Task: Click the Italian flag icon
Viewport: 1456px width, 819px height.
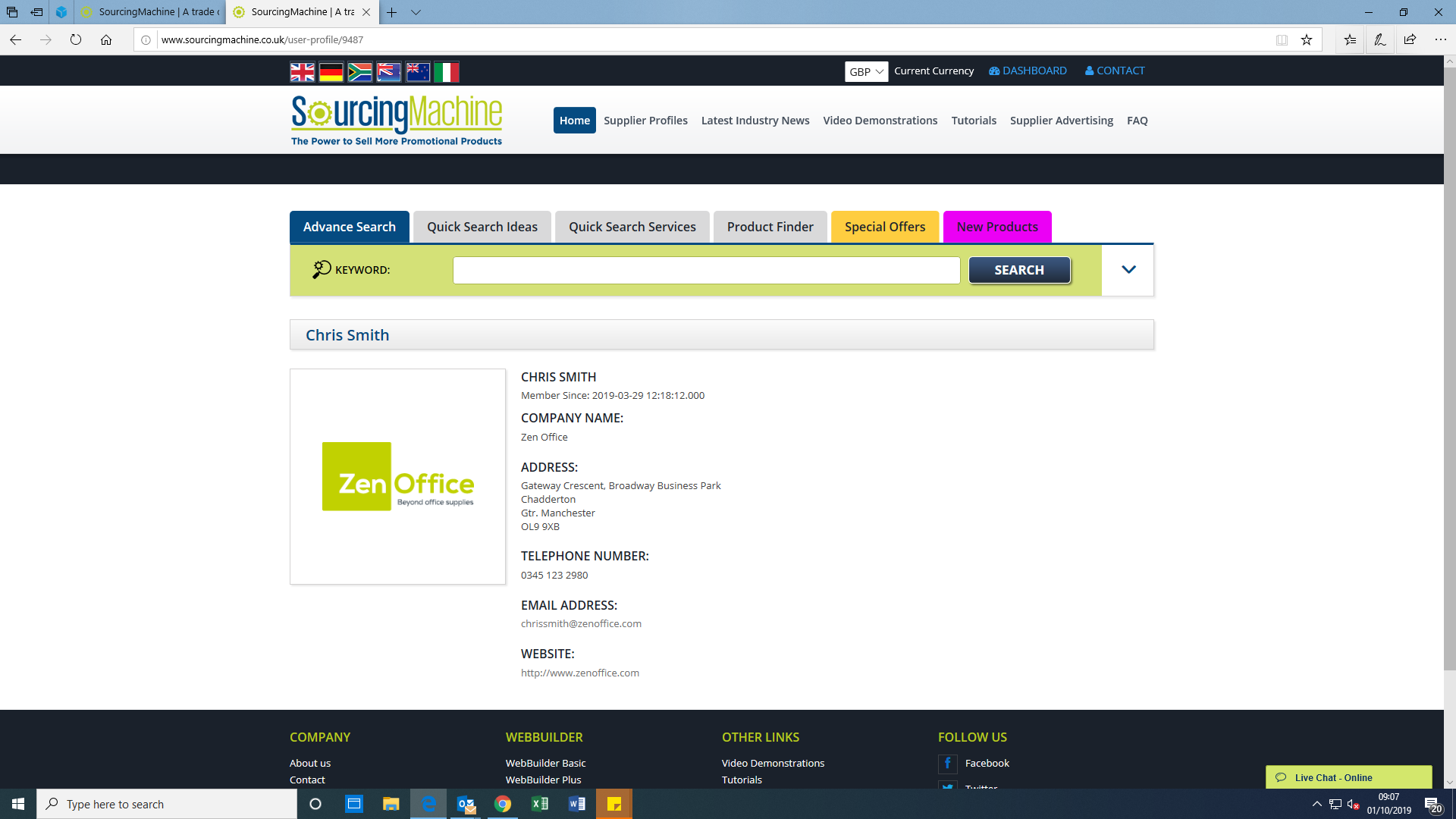Action: (x=447, y=72)
